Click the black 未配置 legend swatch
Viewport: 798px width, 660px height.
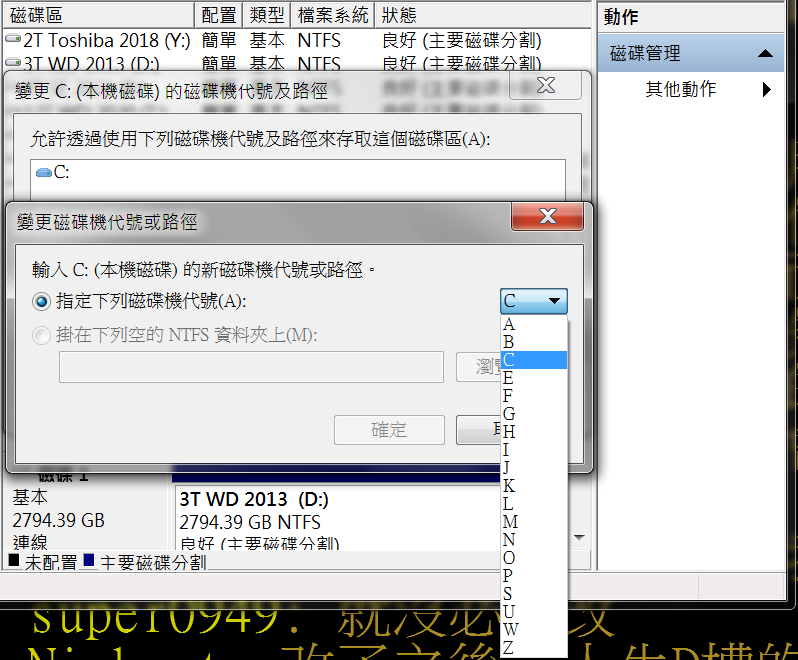pyautogui.click(x=13, y=562)
